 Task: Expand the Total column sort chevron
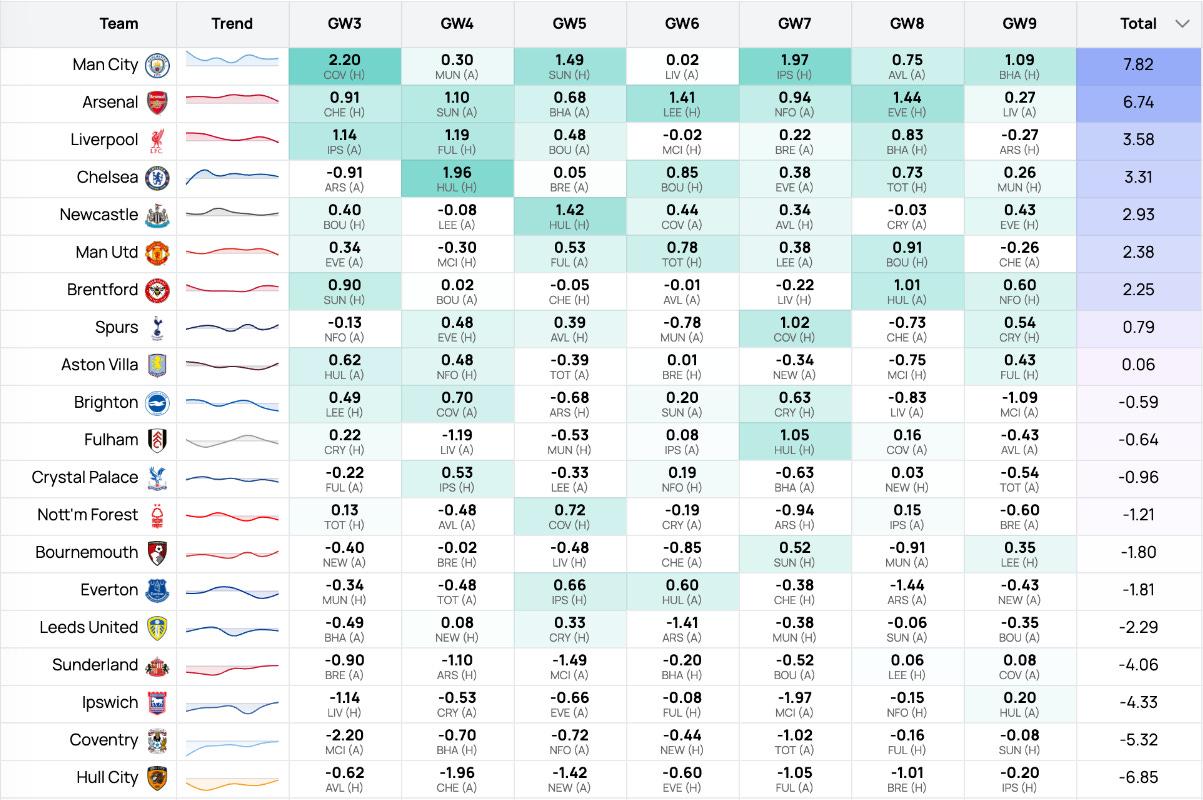pyautogui.click(x=1181, y=24)
